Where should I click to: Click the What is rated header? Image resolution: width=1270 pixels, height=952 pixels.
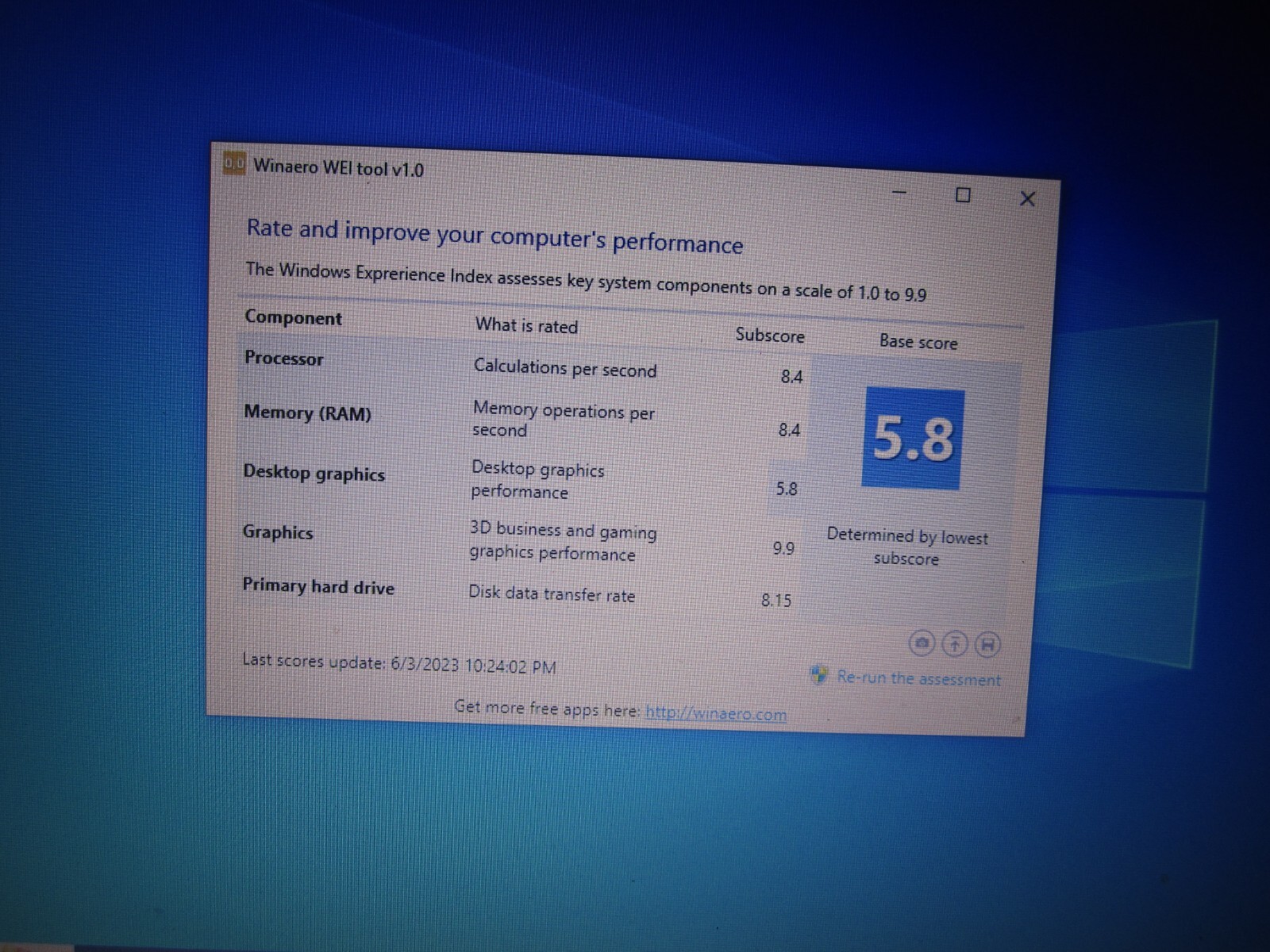click(526, 325)
